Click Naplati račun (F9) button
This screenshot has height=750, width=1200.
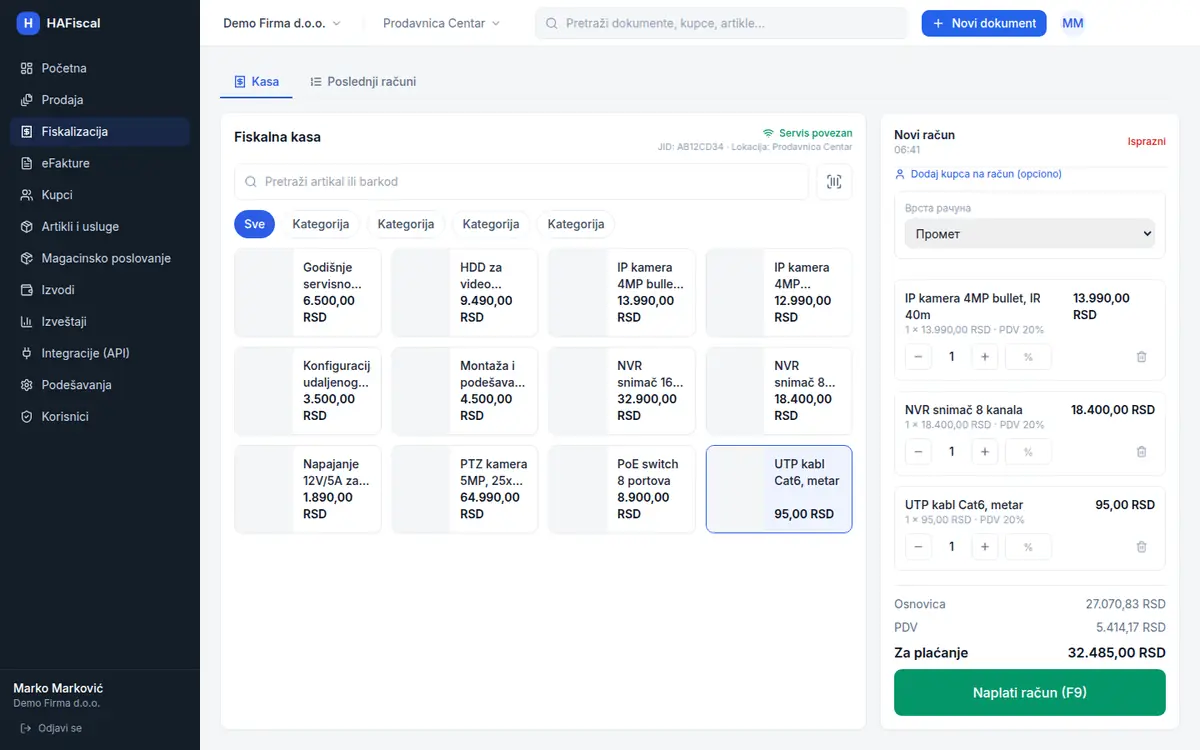tap(1030, 693)
